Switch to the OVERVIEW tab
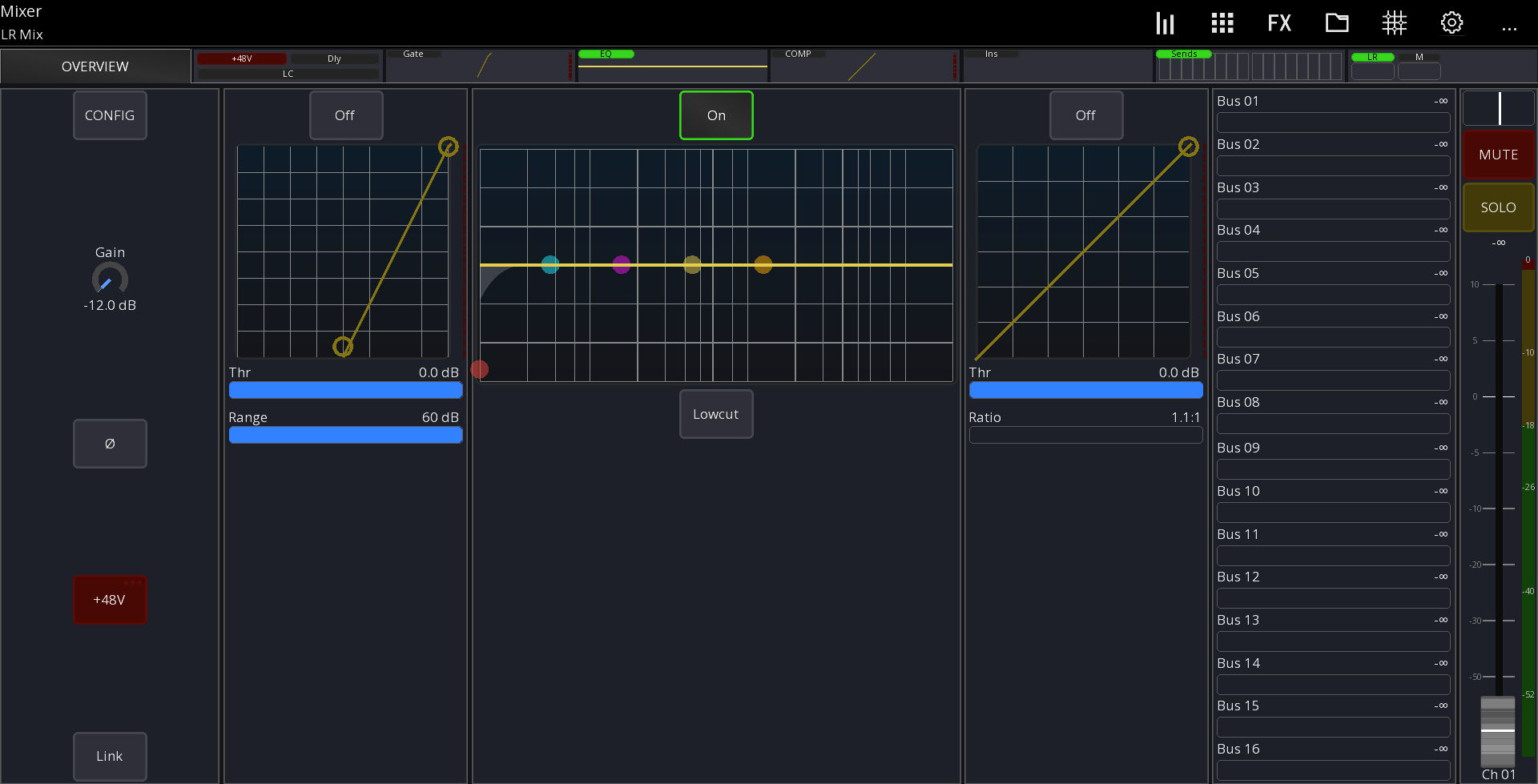This screenshot has width=1538, height=784. (95, 66)
